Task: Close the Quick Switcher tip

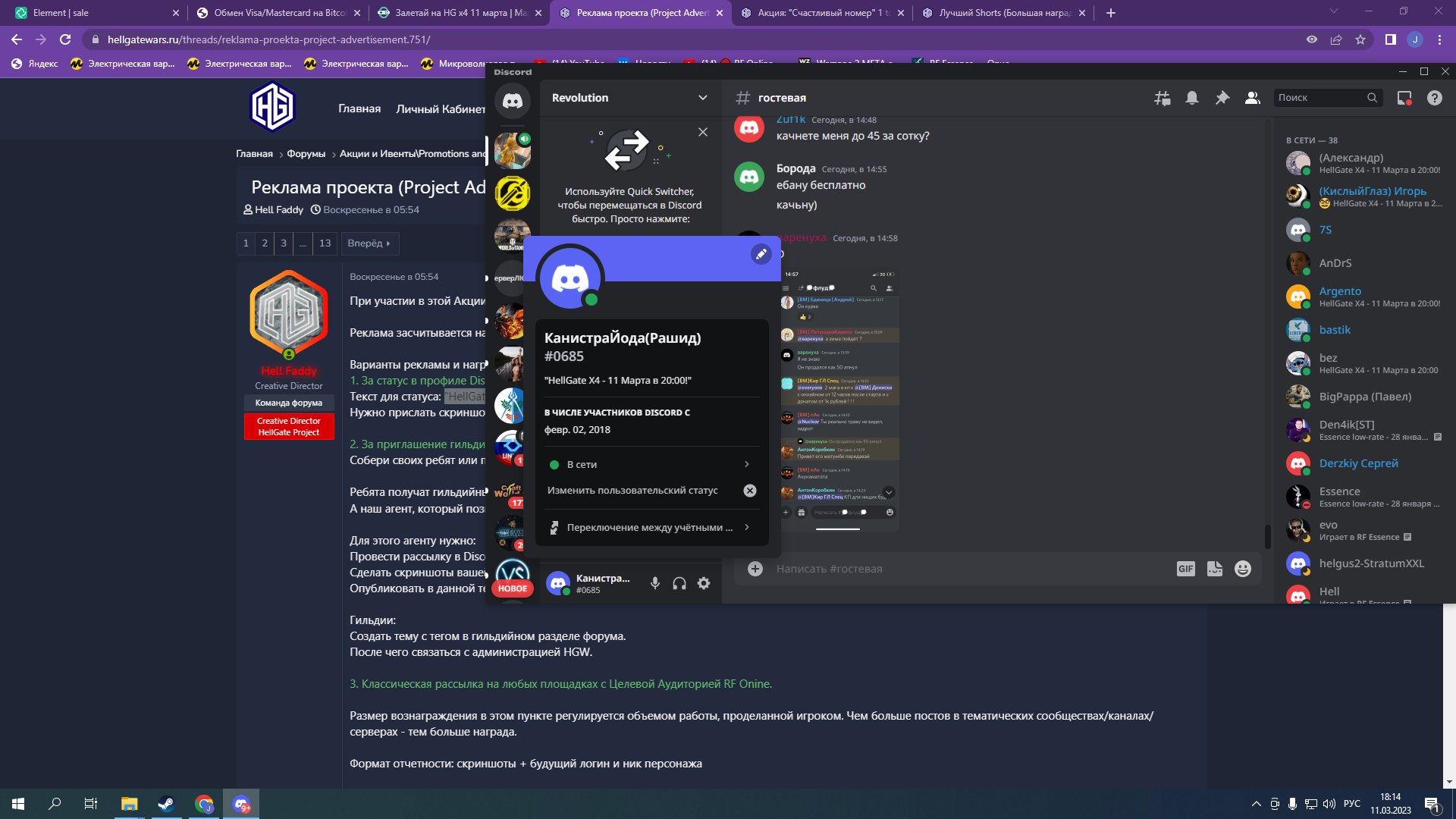Action: pyautogui.click(x=703, y=132)
